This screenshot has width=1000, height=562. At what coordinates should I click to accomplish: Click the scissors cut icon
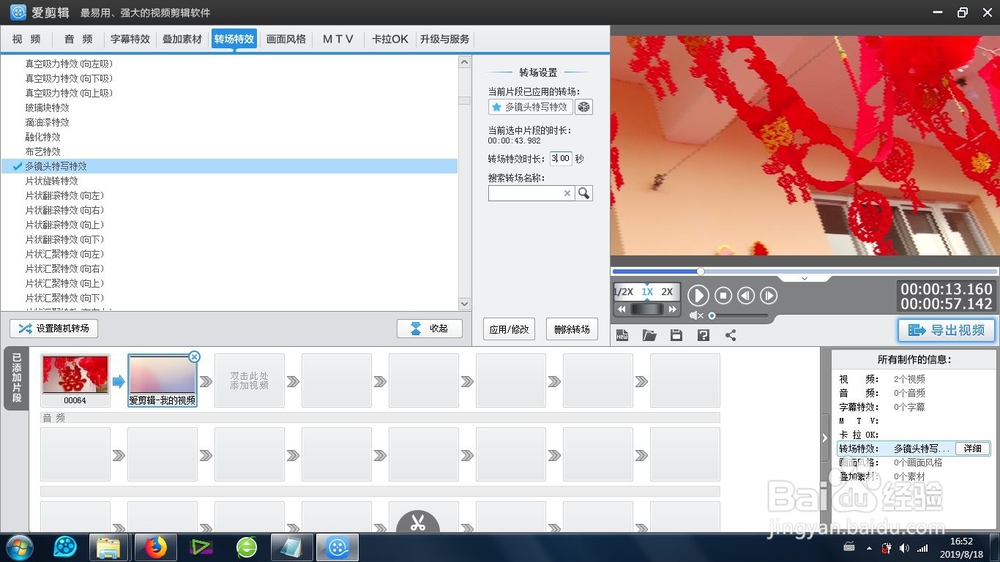418,522
